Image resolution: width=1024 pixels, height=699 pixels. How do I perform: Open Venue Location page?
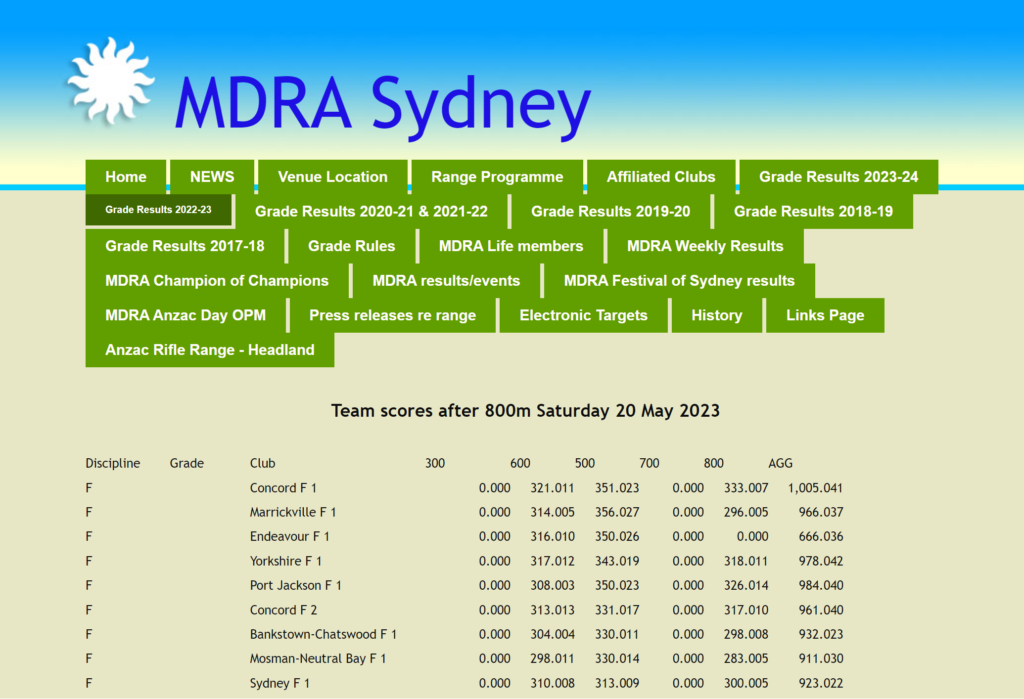coord(332,177)
